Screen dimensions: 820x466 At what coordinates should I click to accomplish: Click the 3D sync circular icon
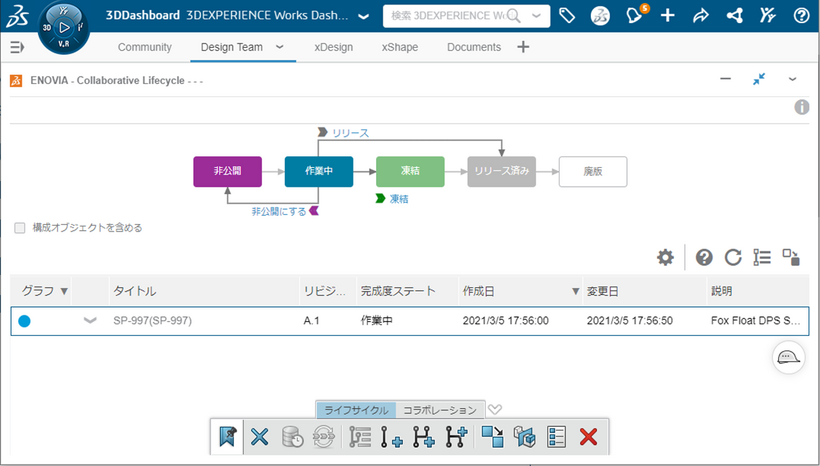click(324, 437)
